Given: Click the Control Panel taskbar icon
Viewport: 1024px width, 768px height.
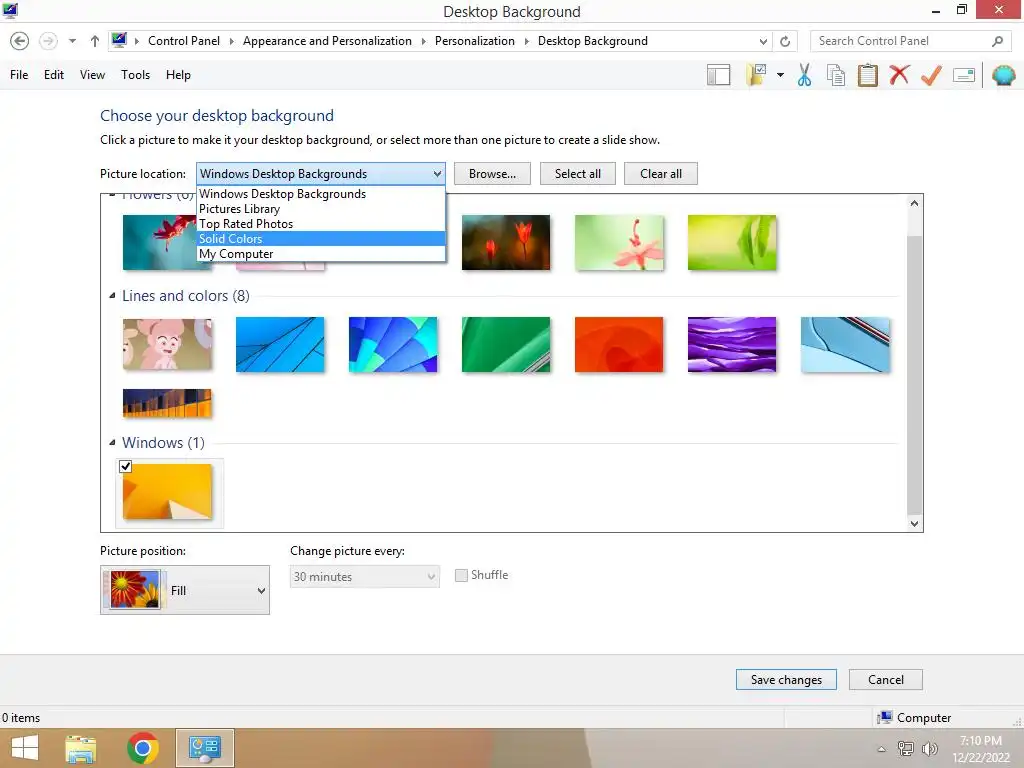Looking at the screenshot, I should coord(204,748).
